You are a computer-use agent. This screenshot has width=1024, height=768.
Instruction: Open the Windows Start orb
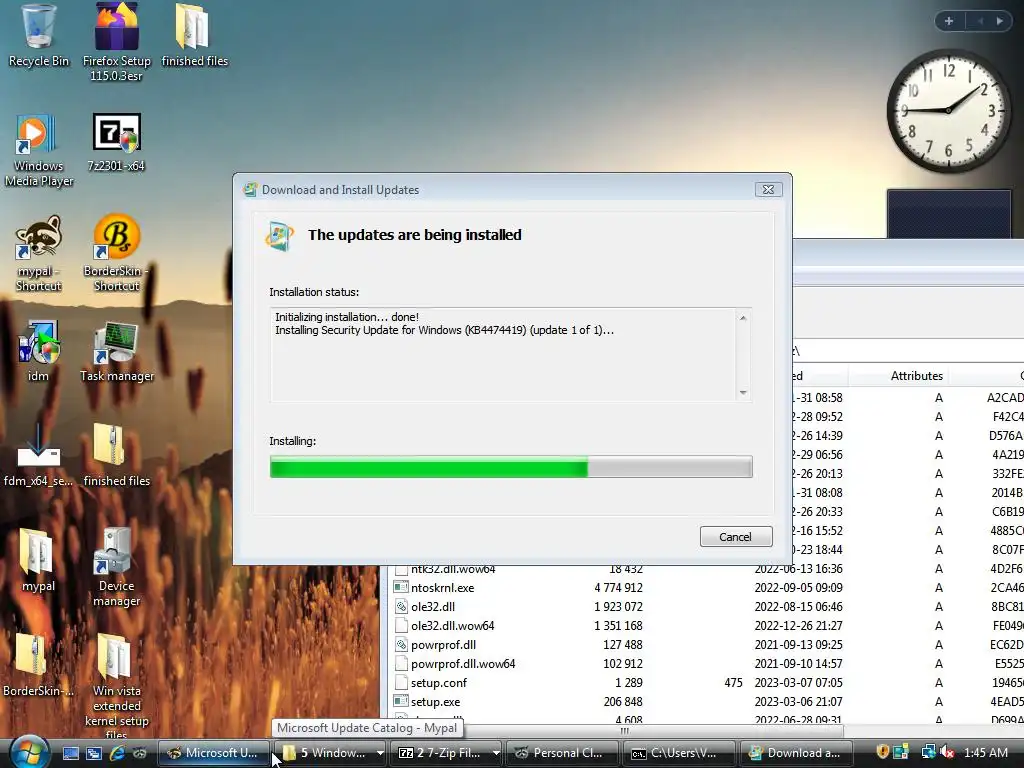[x=29, y=752]
